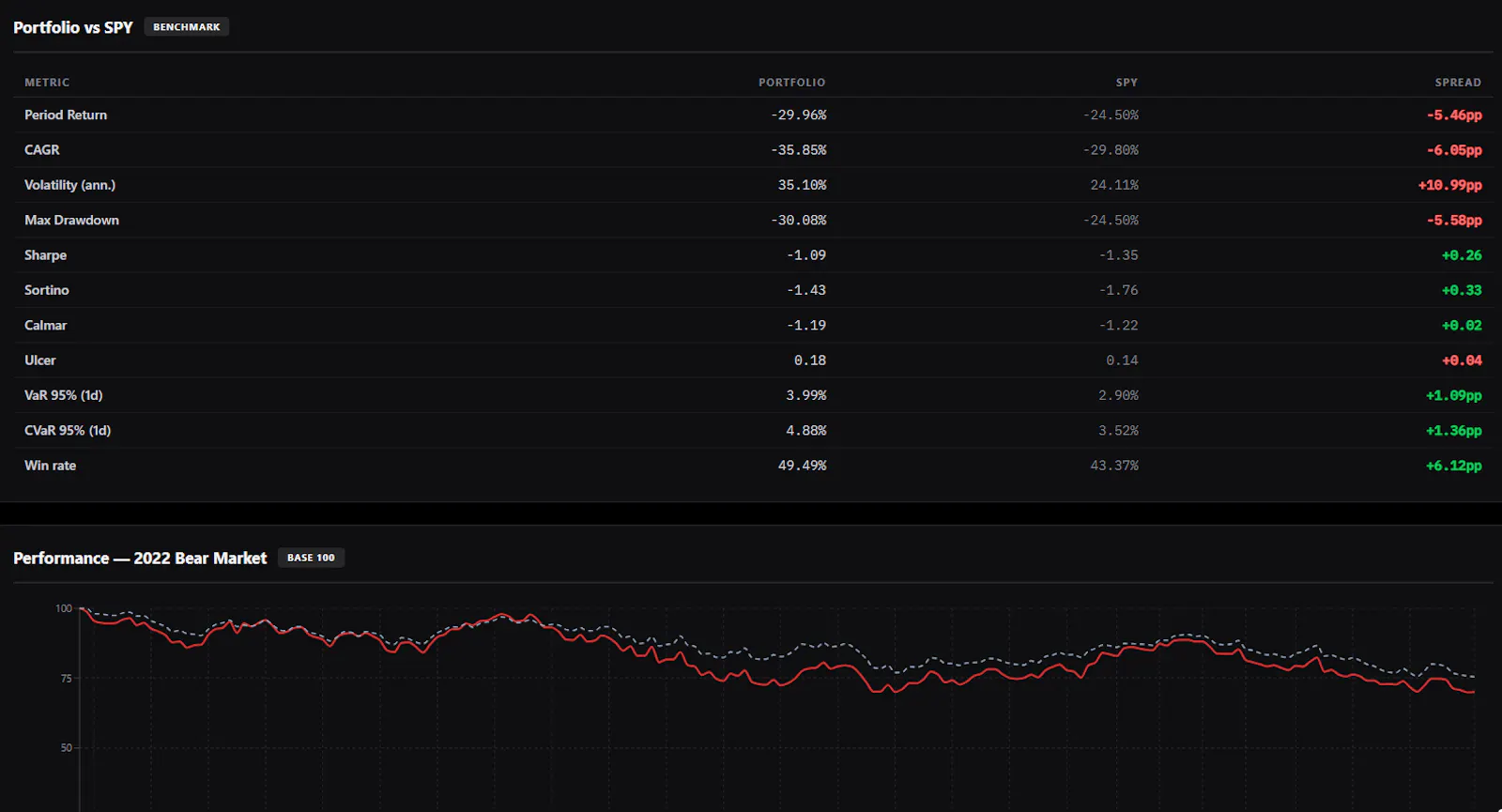This screenshot has width=1502, height=812.
Task: Click the Win rate row label
Action: click(51, 466)
